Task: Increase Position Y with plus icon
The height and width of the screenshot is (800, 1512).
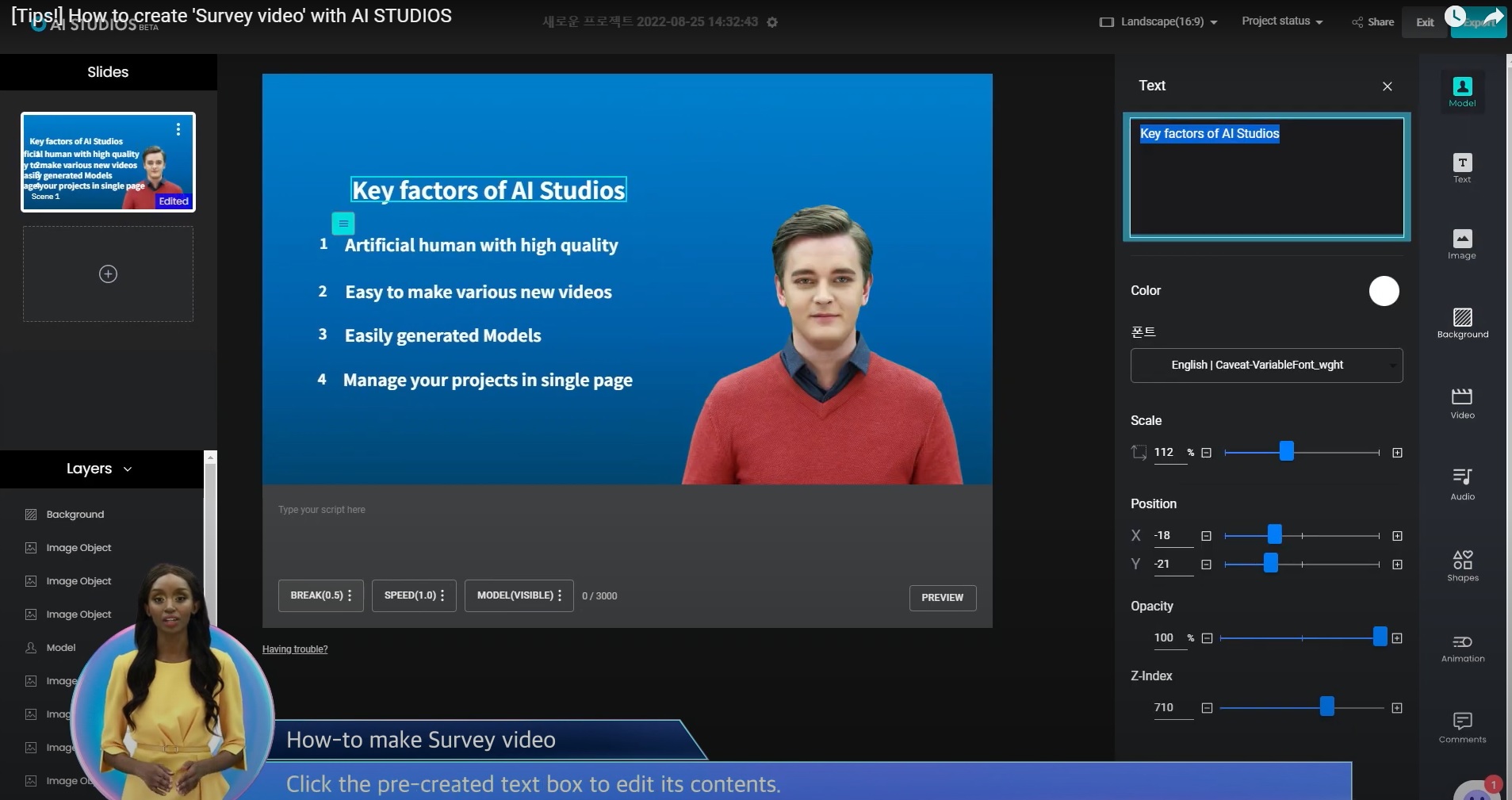Action: [x=1397, y=565]
